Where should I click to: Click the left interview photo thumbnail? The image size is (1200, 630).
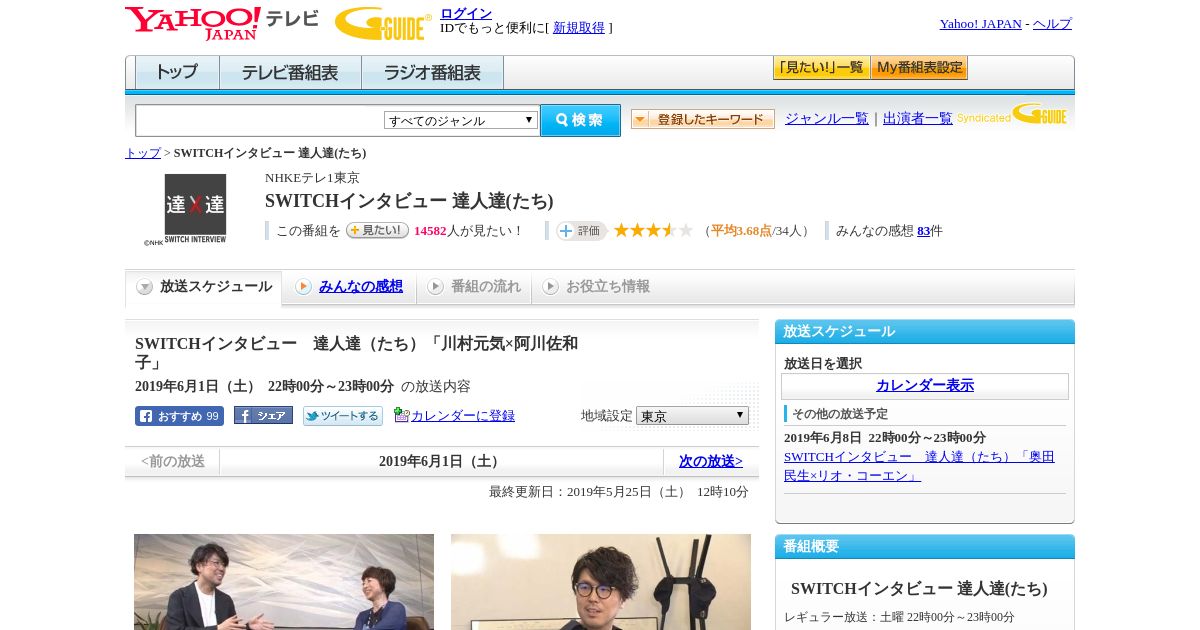click(284, 582)
